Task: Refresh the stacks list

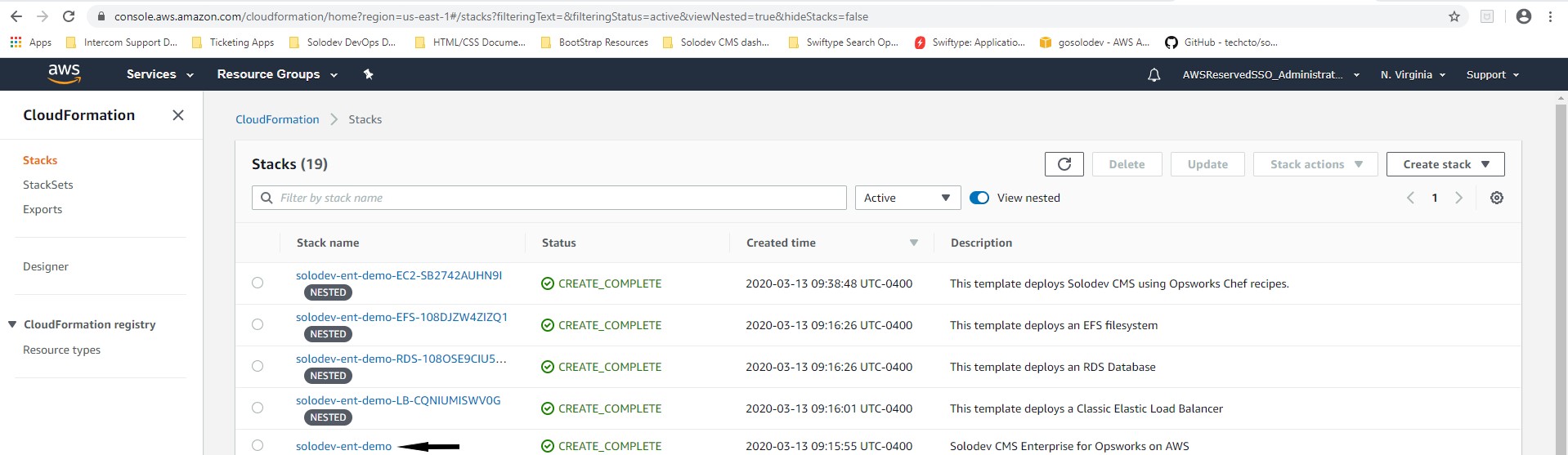Action: point(1064,164)
